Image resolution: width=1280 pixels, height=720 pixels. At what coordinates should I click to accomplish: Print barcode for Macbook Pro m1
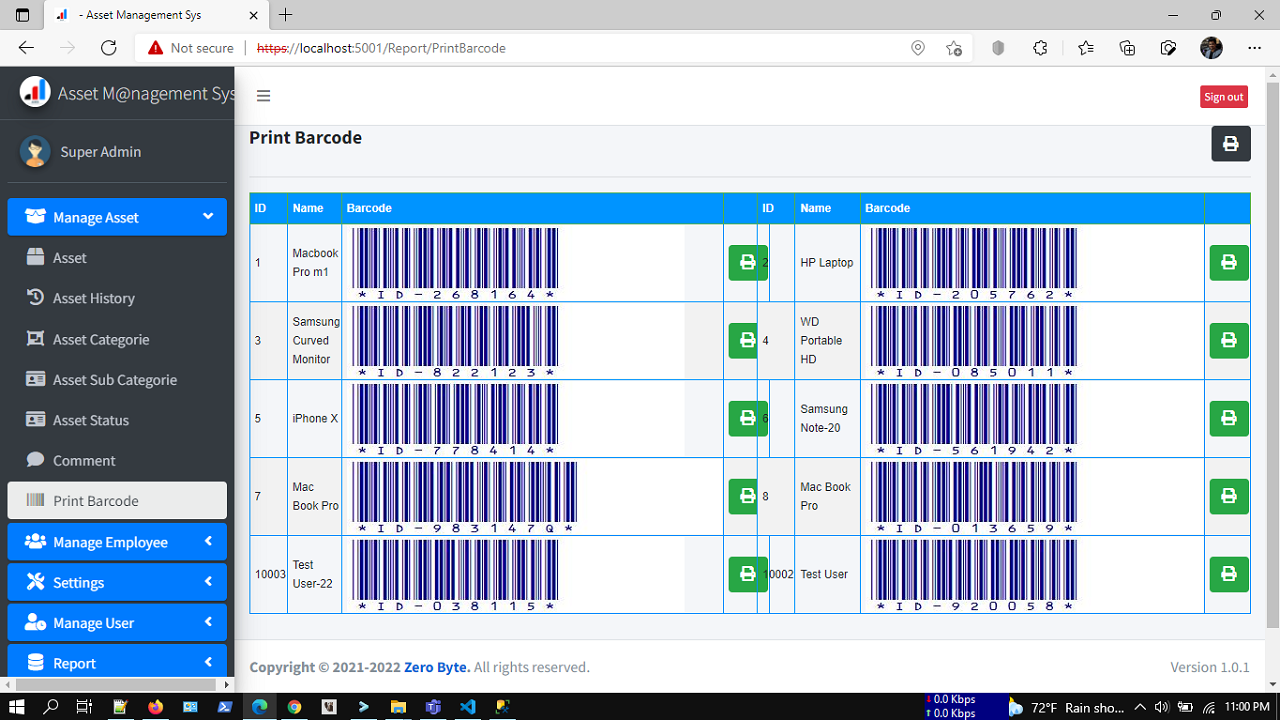pyautogui.click(x=747, y=262)
